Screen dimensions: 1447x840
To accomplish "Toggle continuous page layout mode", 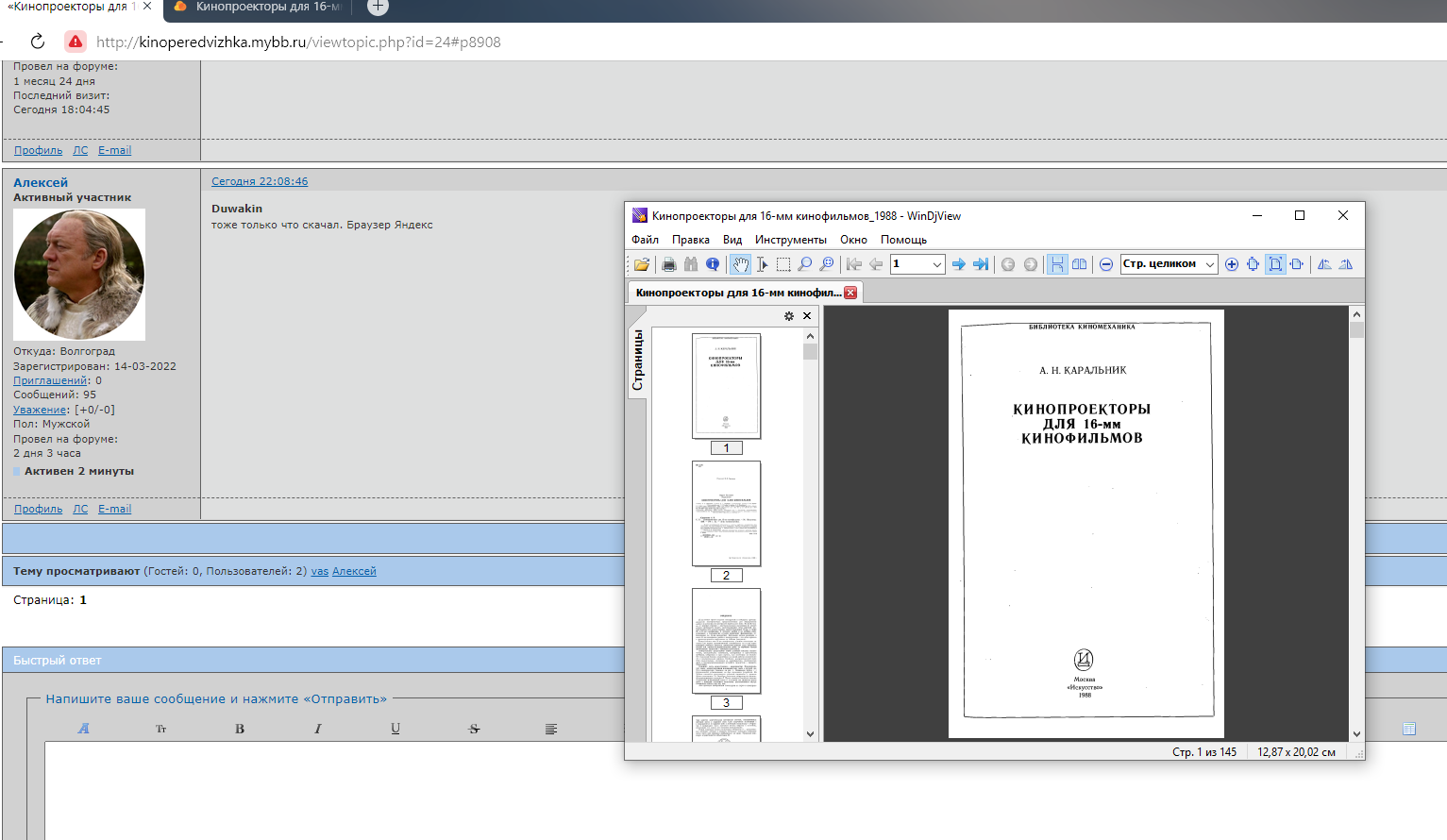I will point(1057,264).
